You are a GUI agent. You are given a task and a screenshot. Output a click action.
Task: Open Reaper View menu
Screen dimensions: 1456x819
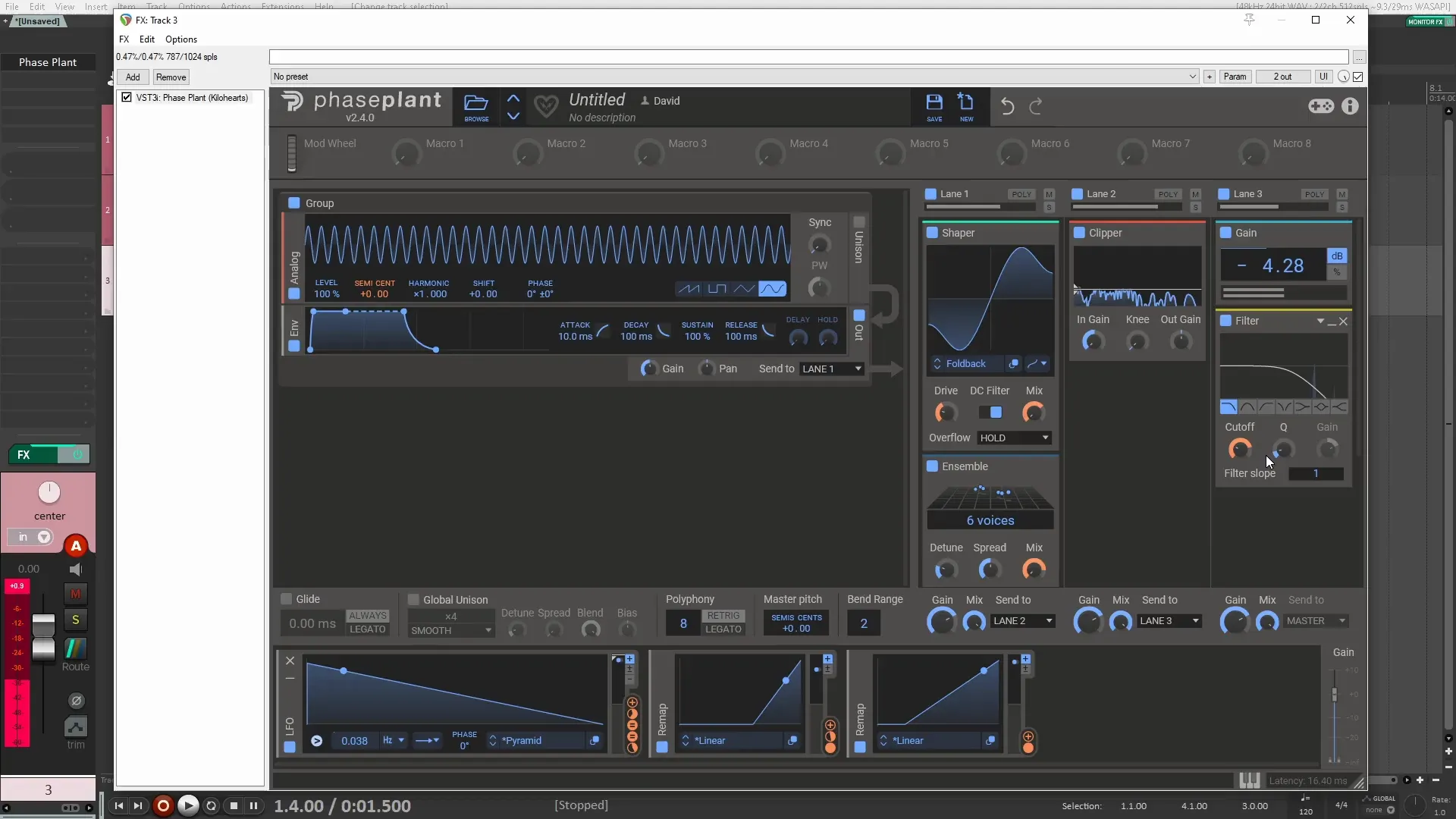64,6
